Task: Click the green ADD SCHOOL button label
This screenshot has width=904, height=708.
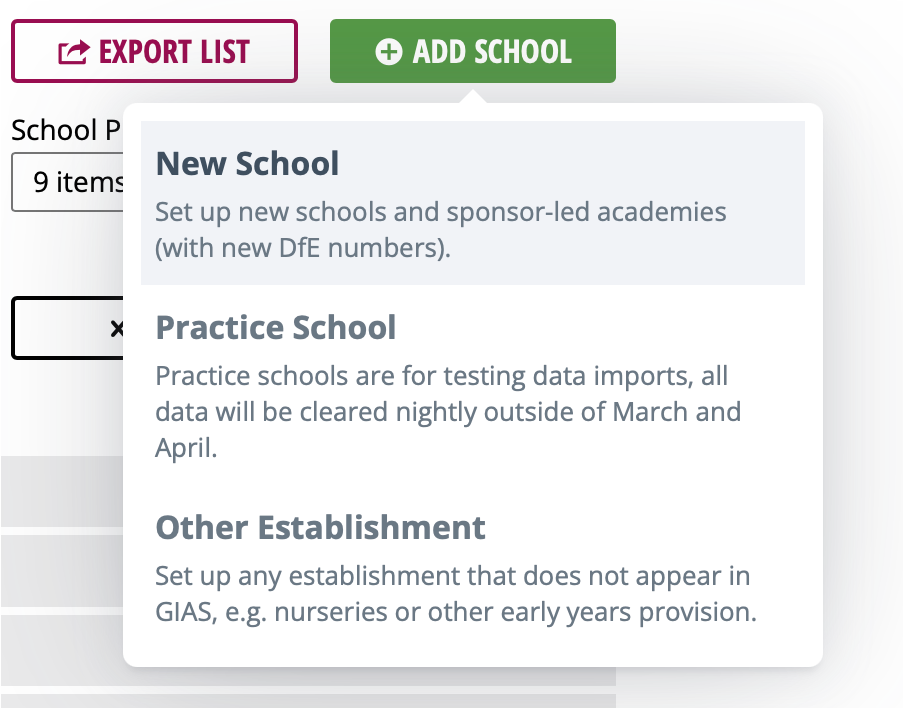Action: (492, 52)
